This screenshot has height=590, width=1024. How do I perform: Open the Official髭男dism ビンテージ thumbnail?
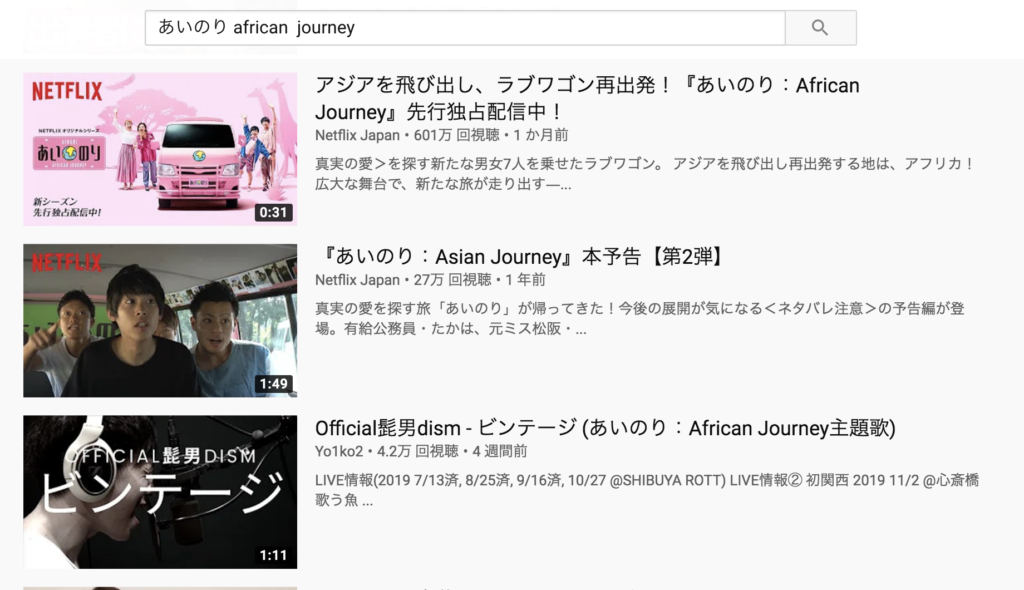coord(160,491)
